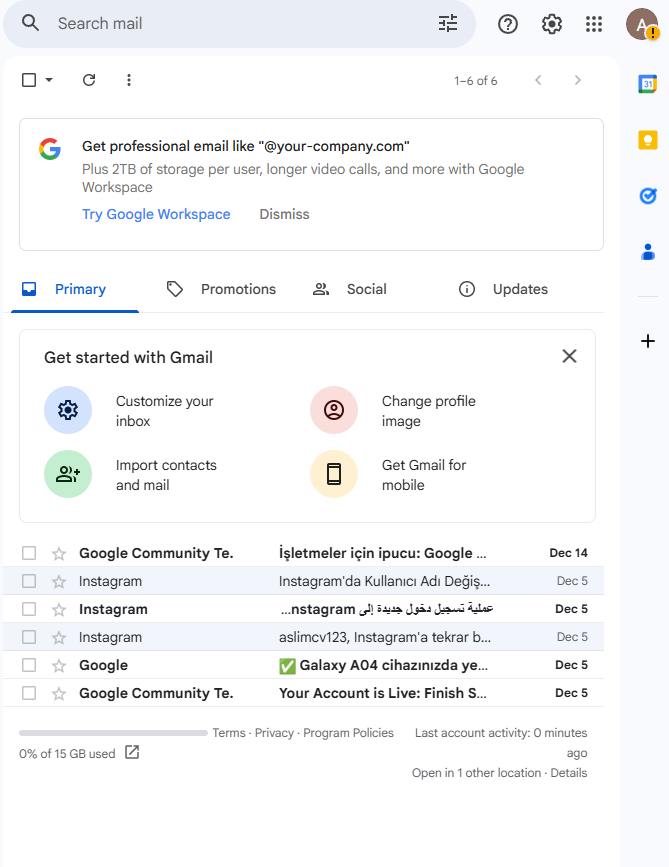
Task: Open the Terms link
Action: pos(229,733)
